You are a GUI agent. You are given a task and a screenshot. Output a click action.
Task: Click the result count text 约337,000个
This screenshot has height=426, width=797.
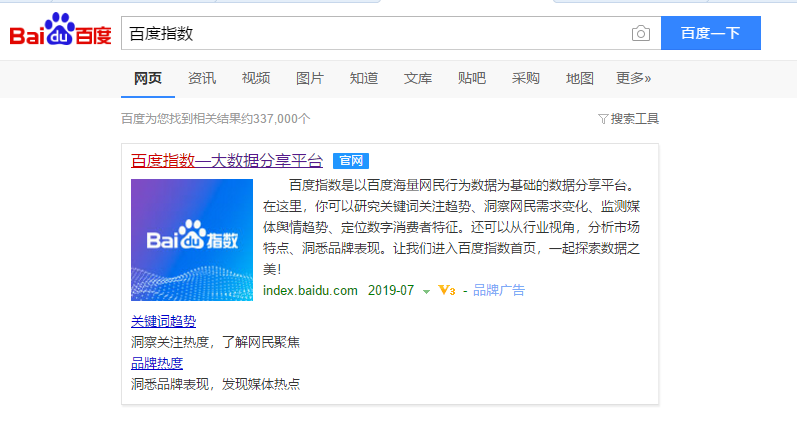(275, 119)
